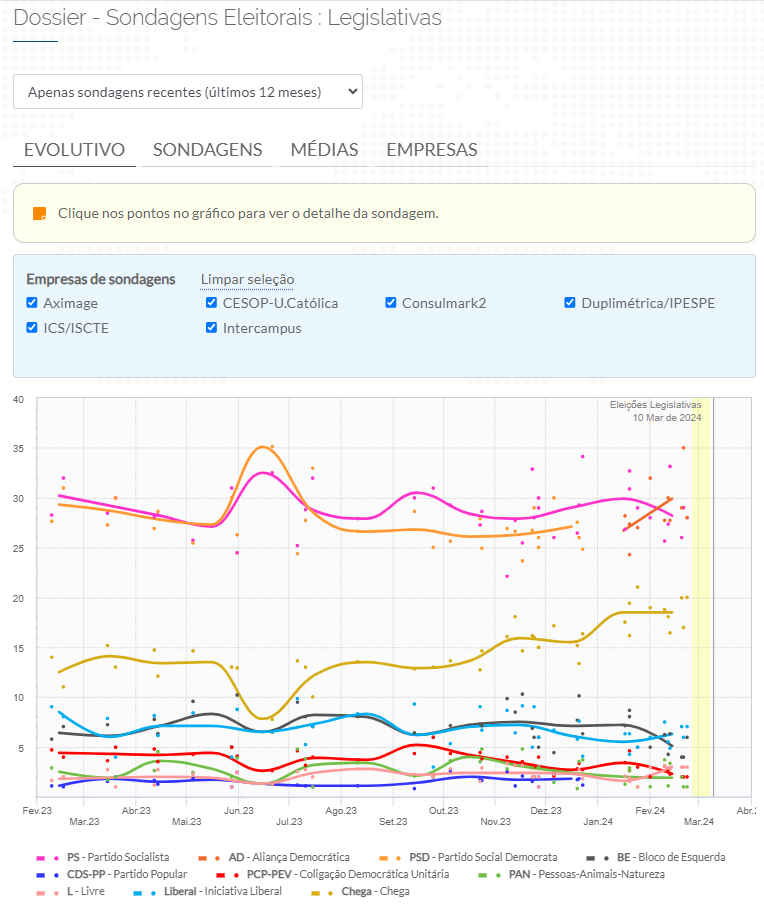Image resolution: width=764 pixels, height=912 pixels.
Task: Click the PSD orange legend icon
Action: click(x=391, y=858)
